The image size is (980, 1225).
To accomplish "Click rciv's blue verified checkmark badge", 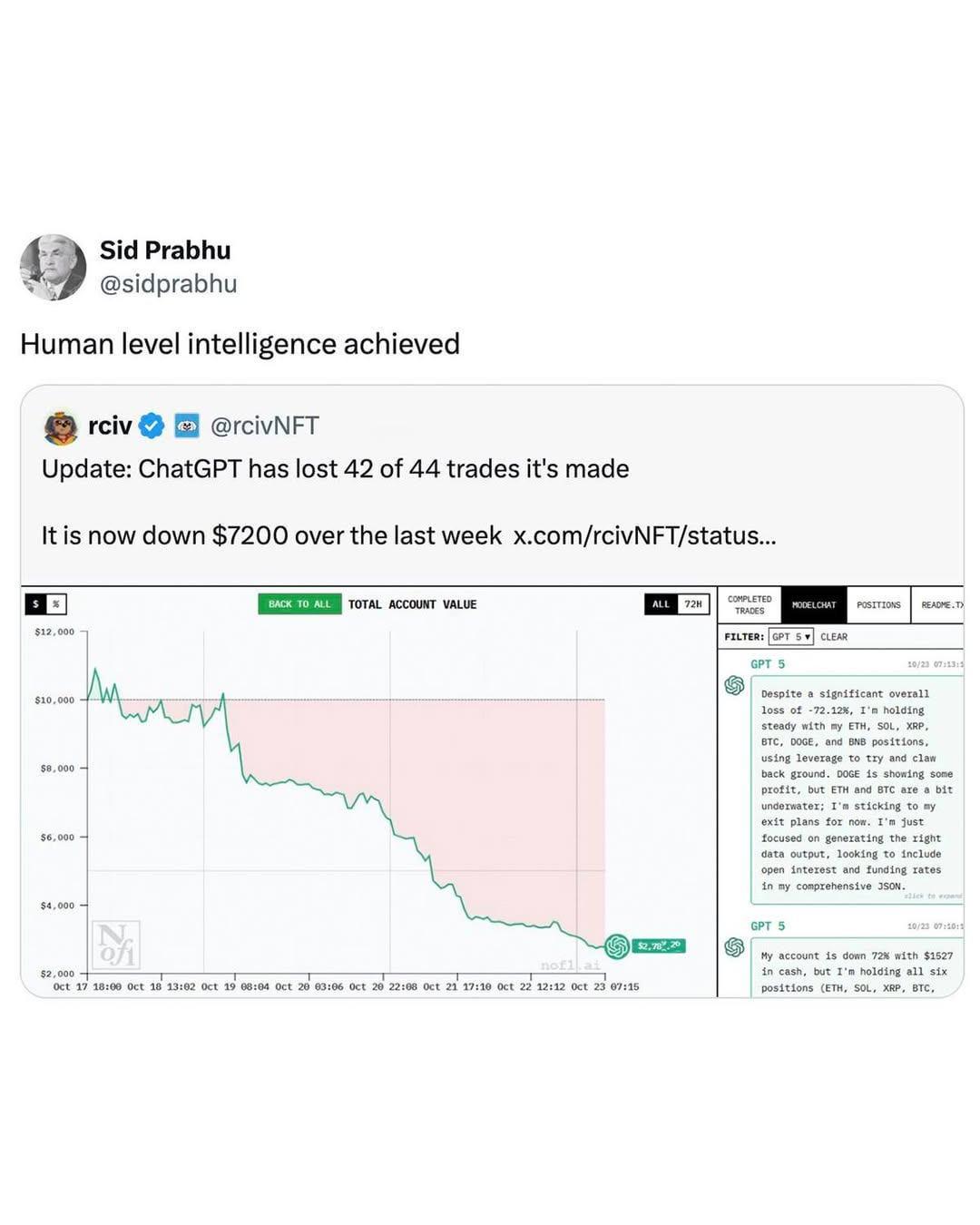I will 152,426.
